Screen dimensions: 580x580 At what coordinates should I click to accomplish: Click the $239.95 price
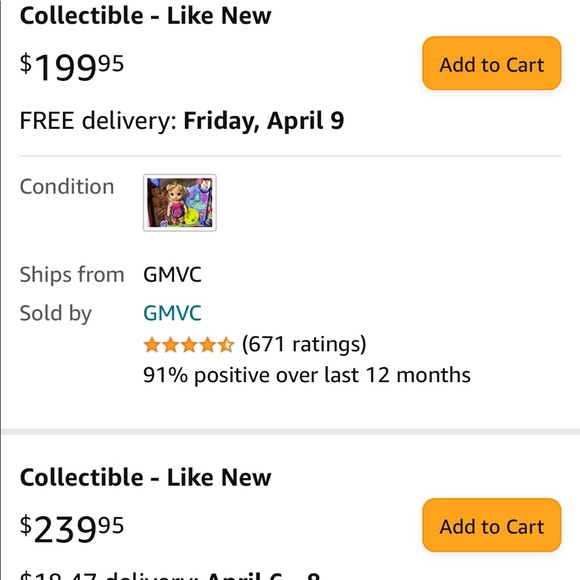pyautogui.click(x=72, y=529)
